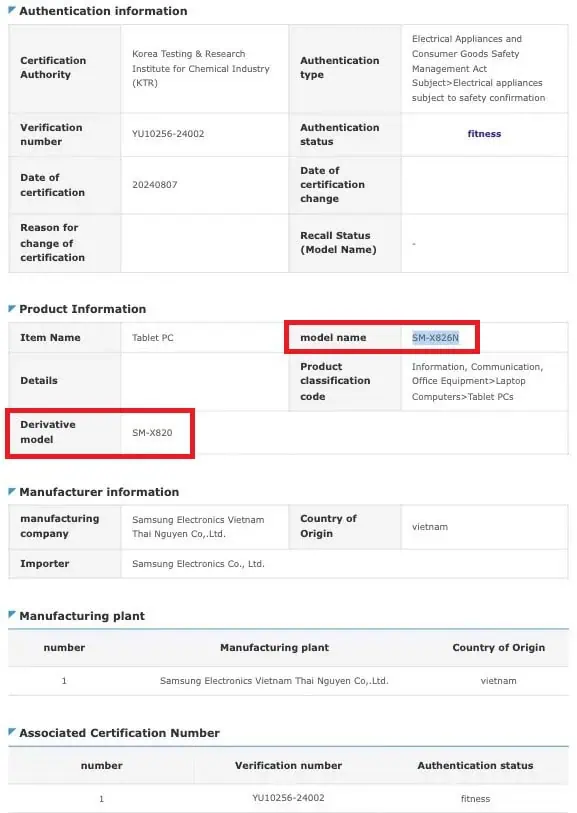
Task: Click the Country of Origin column header
Action: 498,648
